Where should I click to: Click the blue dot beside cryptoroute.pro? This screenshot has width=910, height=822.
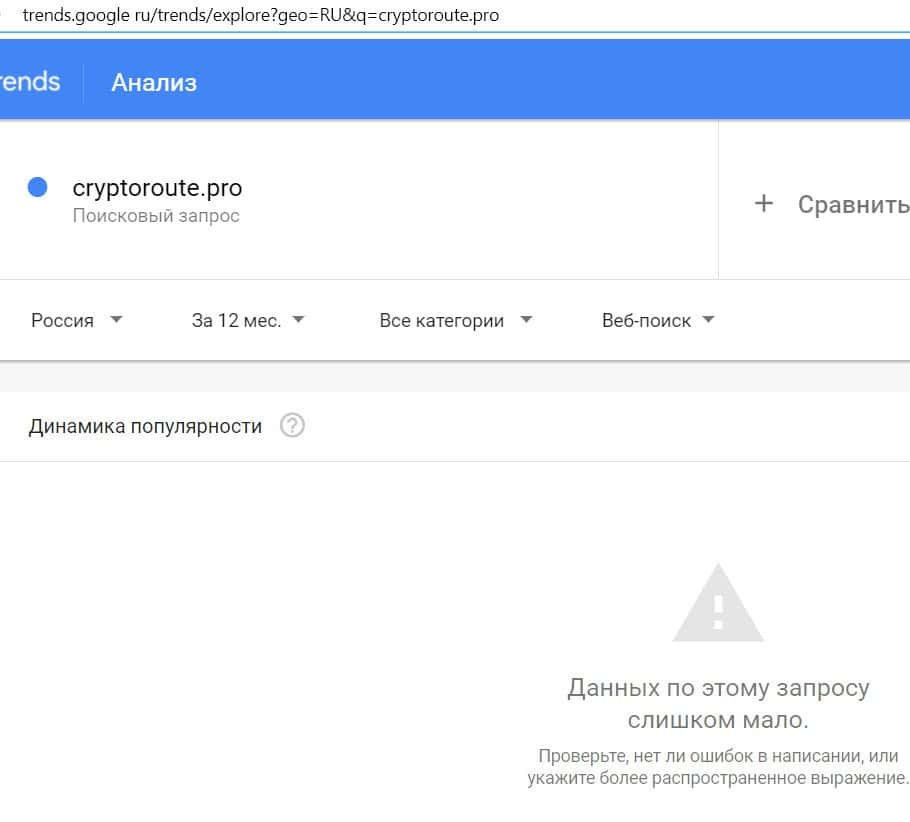point(38,187)
